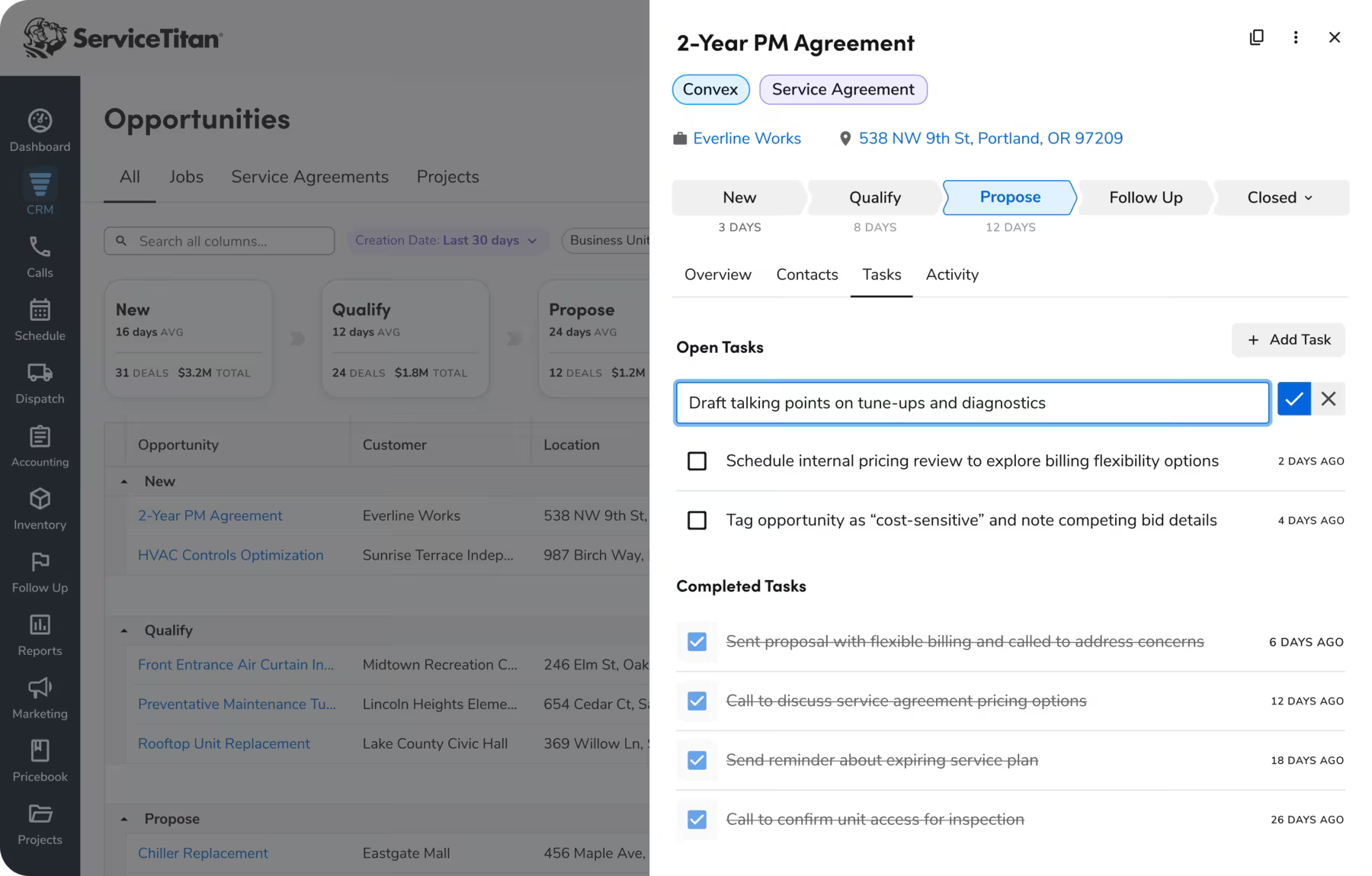Go to Dispatch truck icon
The image size is (1372, 876).
(x=40, y=373)
